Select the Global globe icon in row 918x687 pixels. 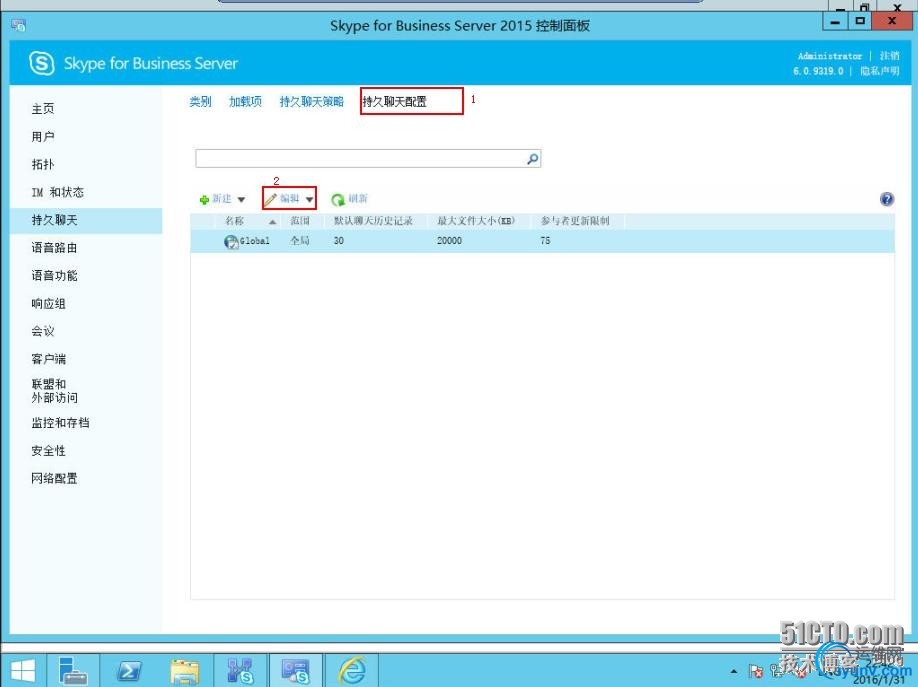pyautogui.click(x=231, y=241)
